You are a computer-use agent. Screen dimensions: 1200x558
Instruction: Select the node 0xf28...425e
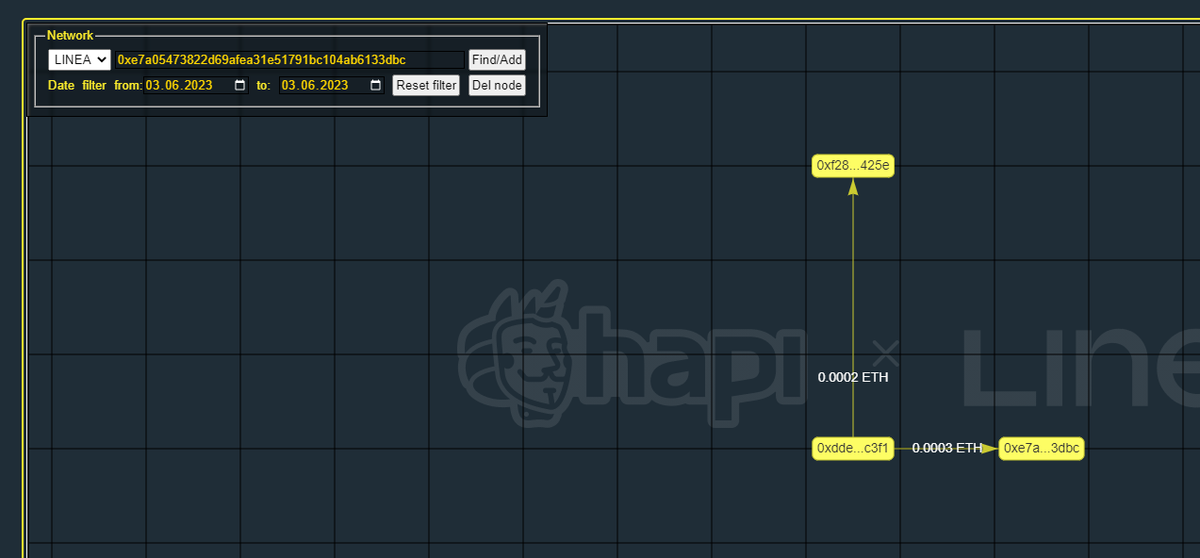853,166
